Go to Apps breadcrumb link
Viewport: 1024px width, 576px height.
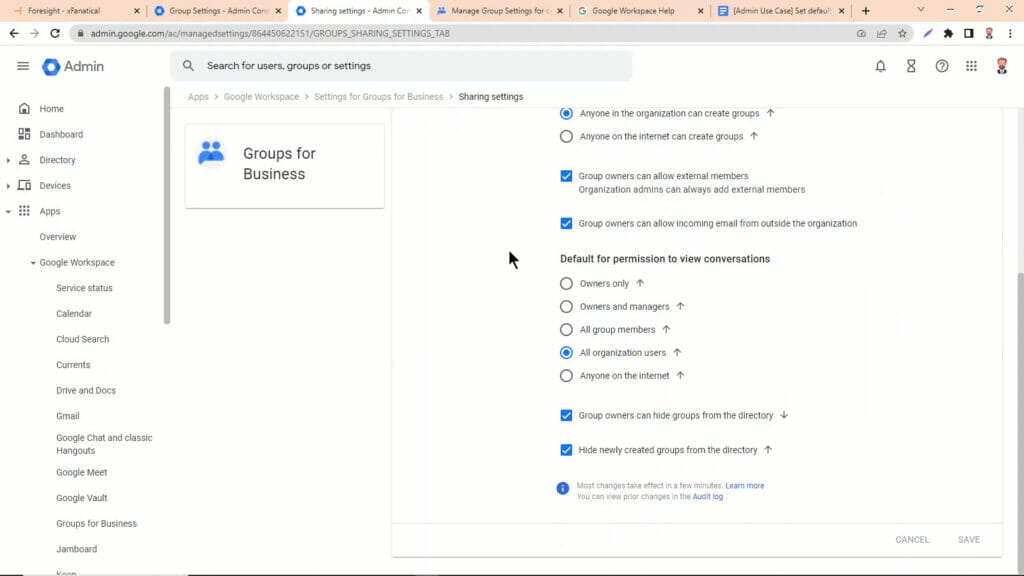(199, 97)
